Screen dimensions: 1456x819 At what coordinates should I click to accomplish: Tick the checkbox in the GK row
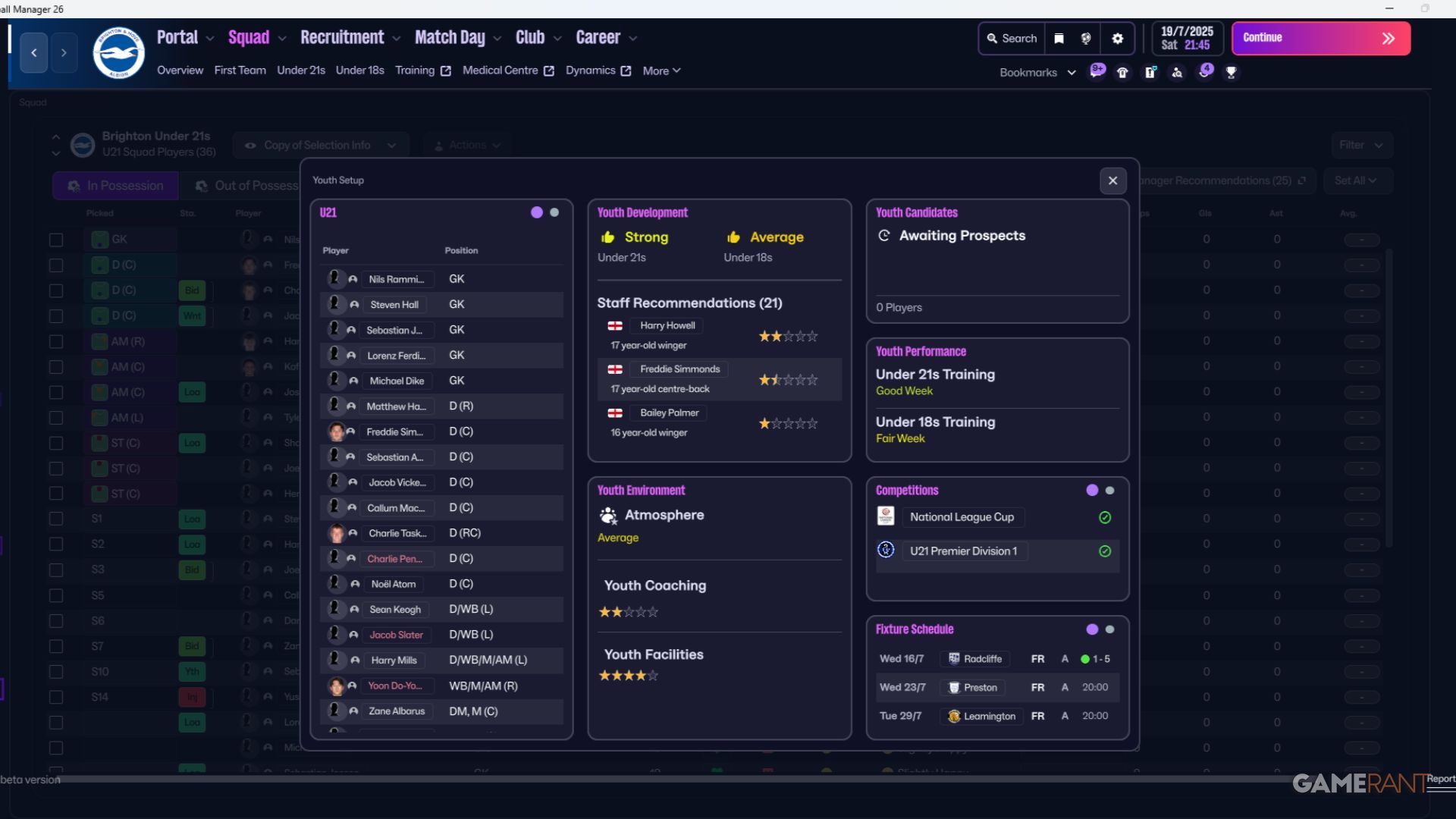(x=56, y=240)
